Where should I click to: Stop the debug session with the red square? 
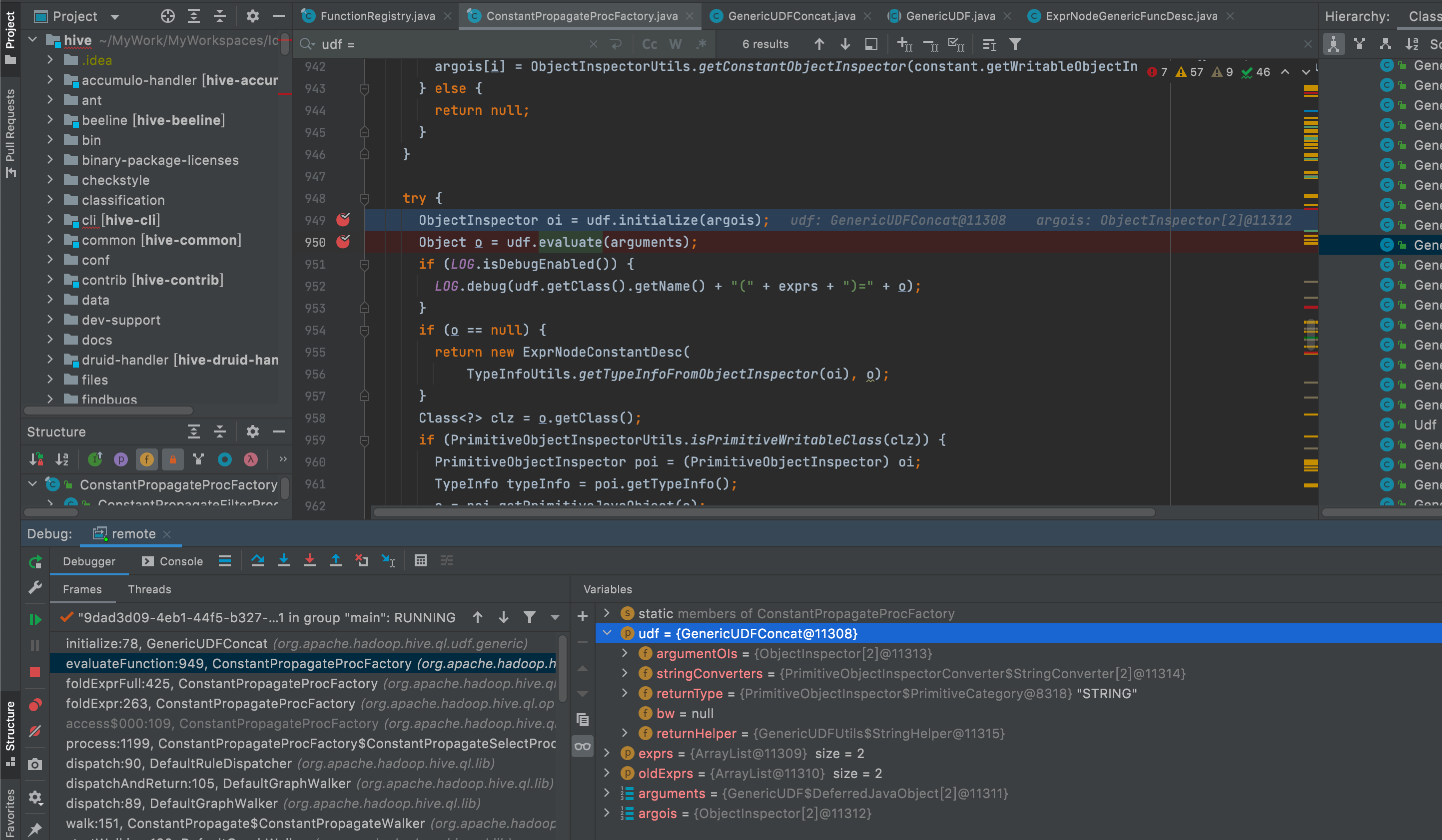coord(35,672)
